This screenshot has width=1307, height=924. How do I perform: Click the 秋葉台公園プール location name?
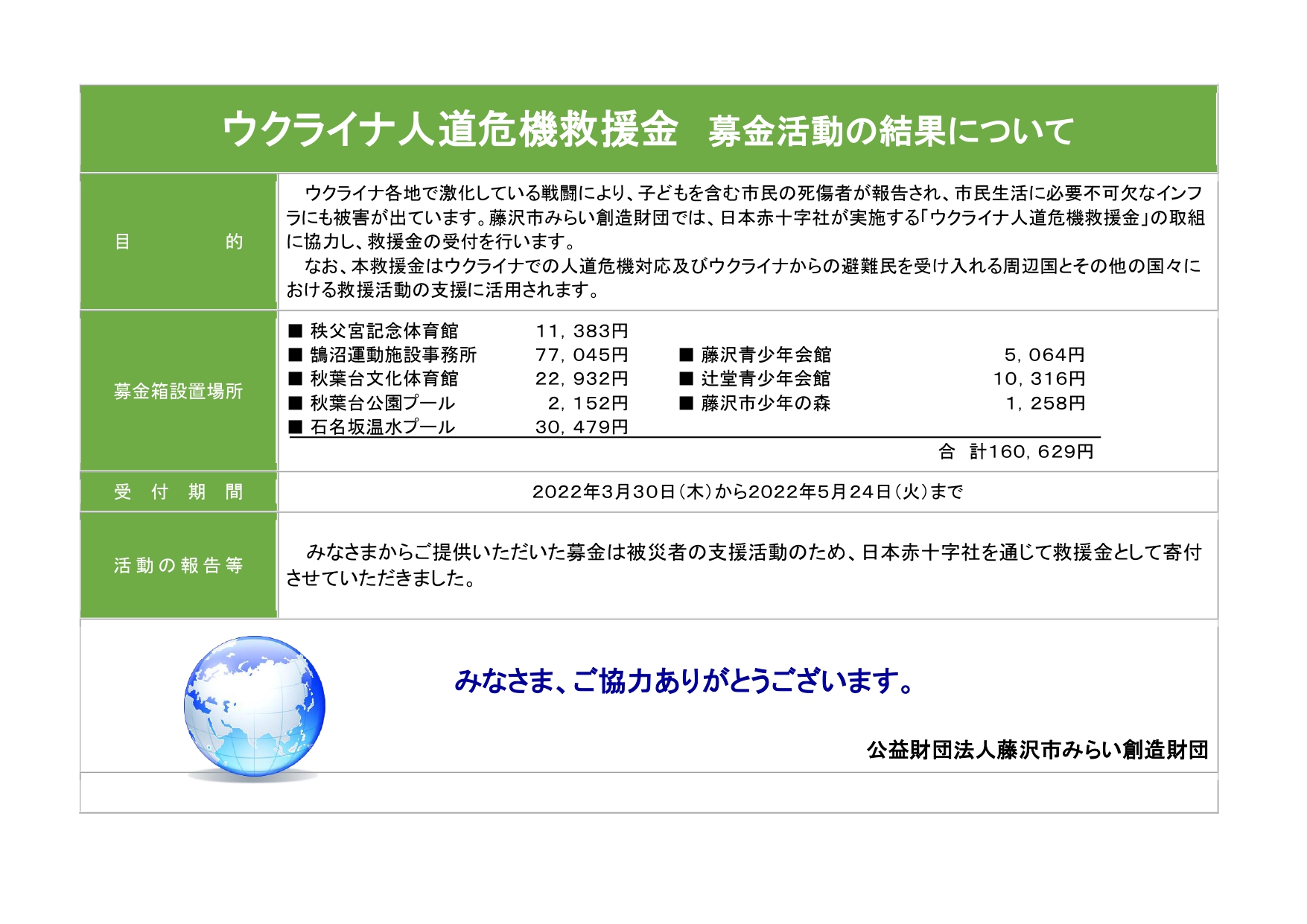pyautogui.click(x=382, y=404)
